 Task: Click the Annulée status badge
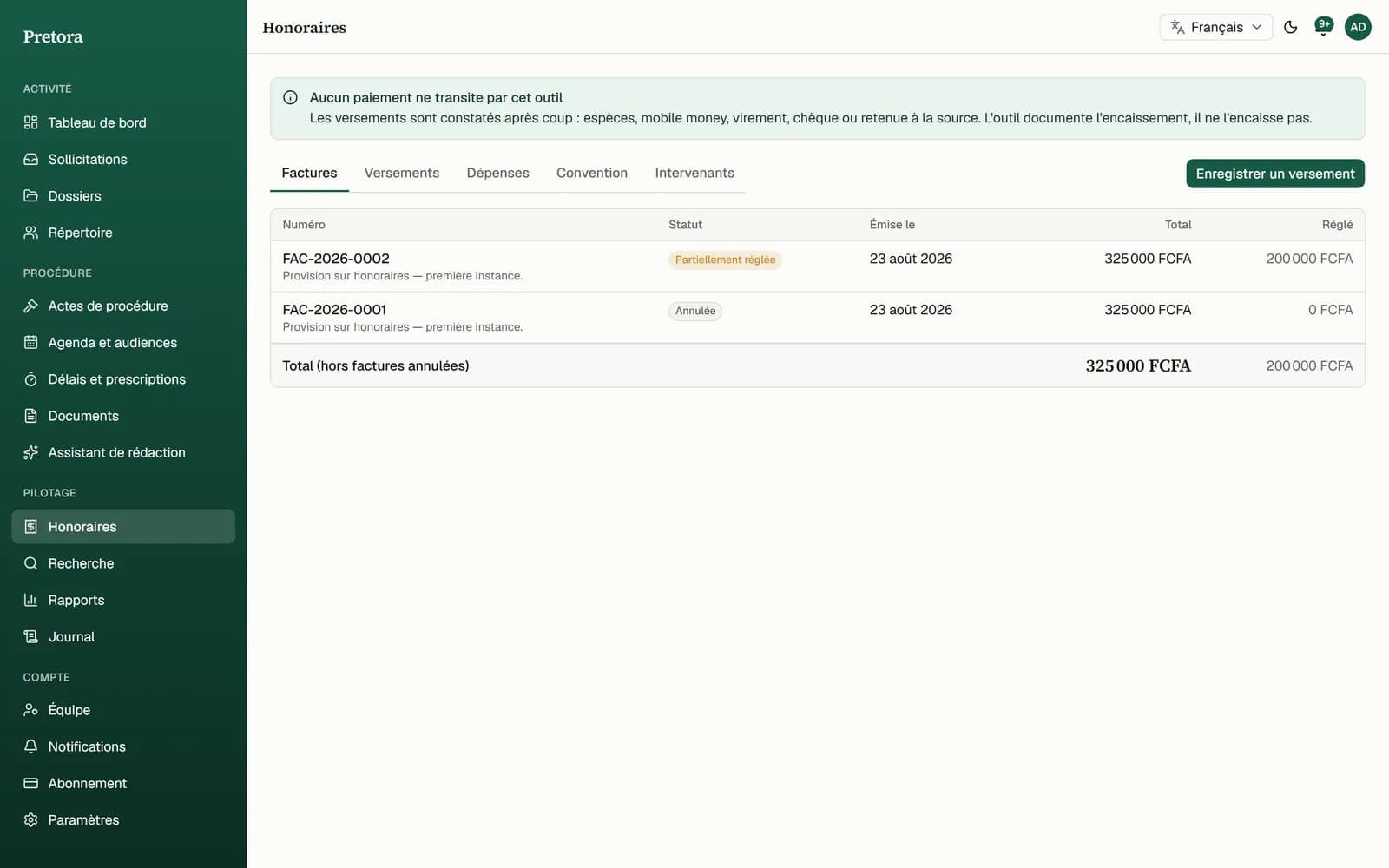pyautogui.click(x=695, y=311)
